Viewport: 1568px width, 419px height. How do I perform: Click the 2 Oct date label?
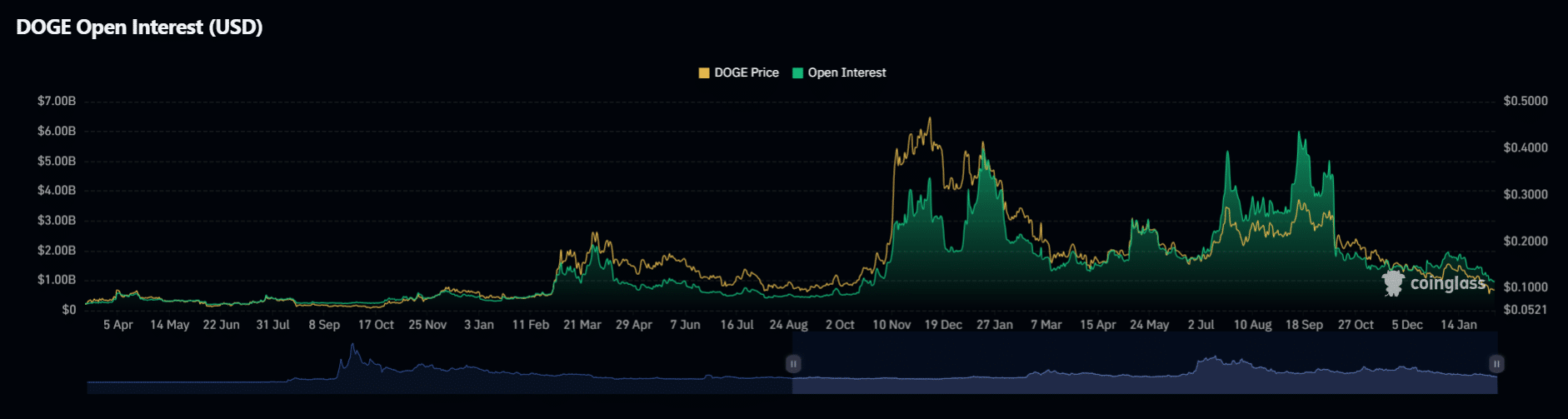pyautogui.click(x=841, y=325)
